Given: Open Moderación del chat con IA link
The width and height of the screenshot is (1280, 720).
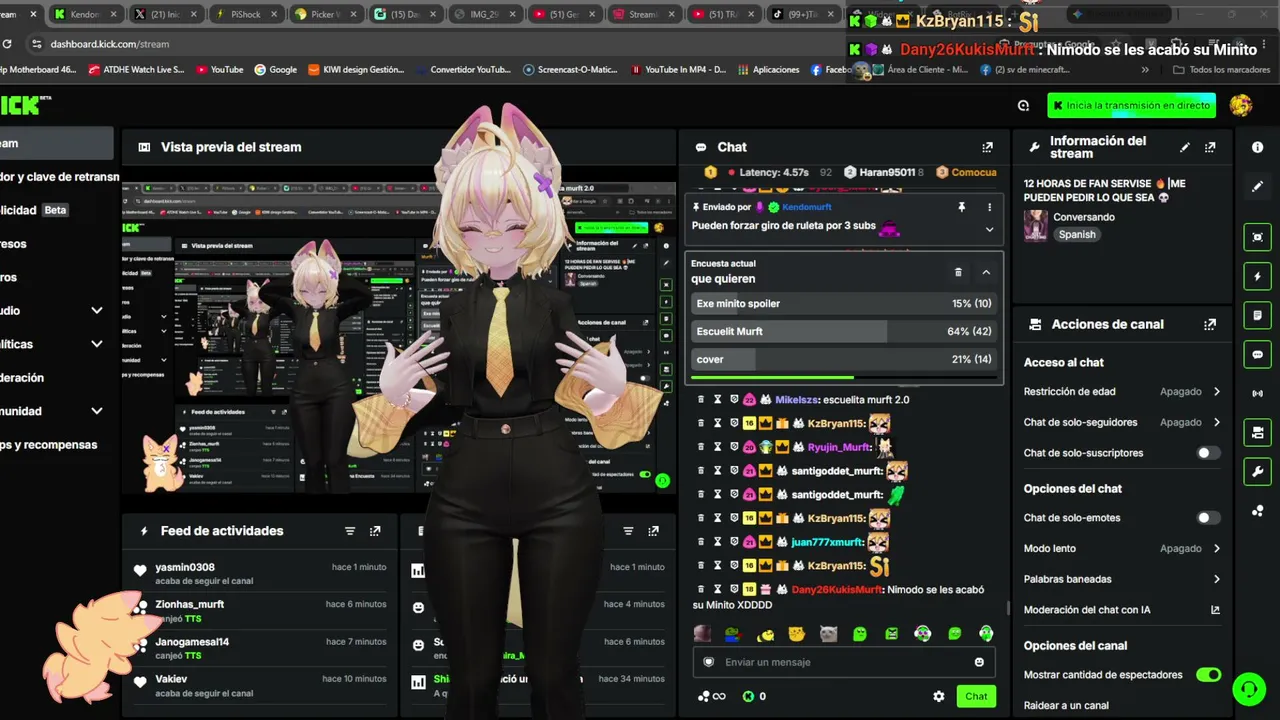Looking at the screenshot, I should point(1121,610).
